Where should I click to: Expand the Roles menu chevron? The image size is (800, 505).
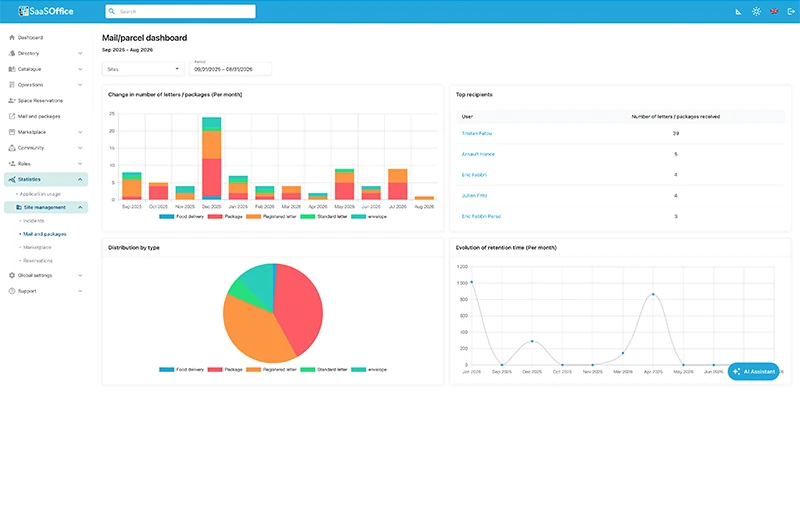pos(80,164)
